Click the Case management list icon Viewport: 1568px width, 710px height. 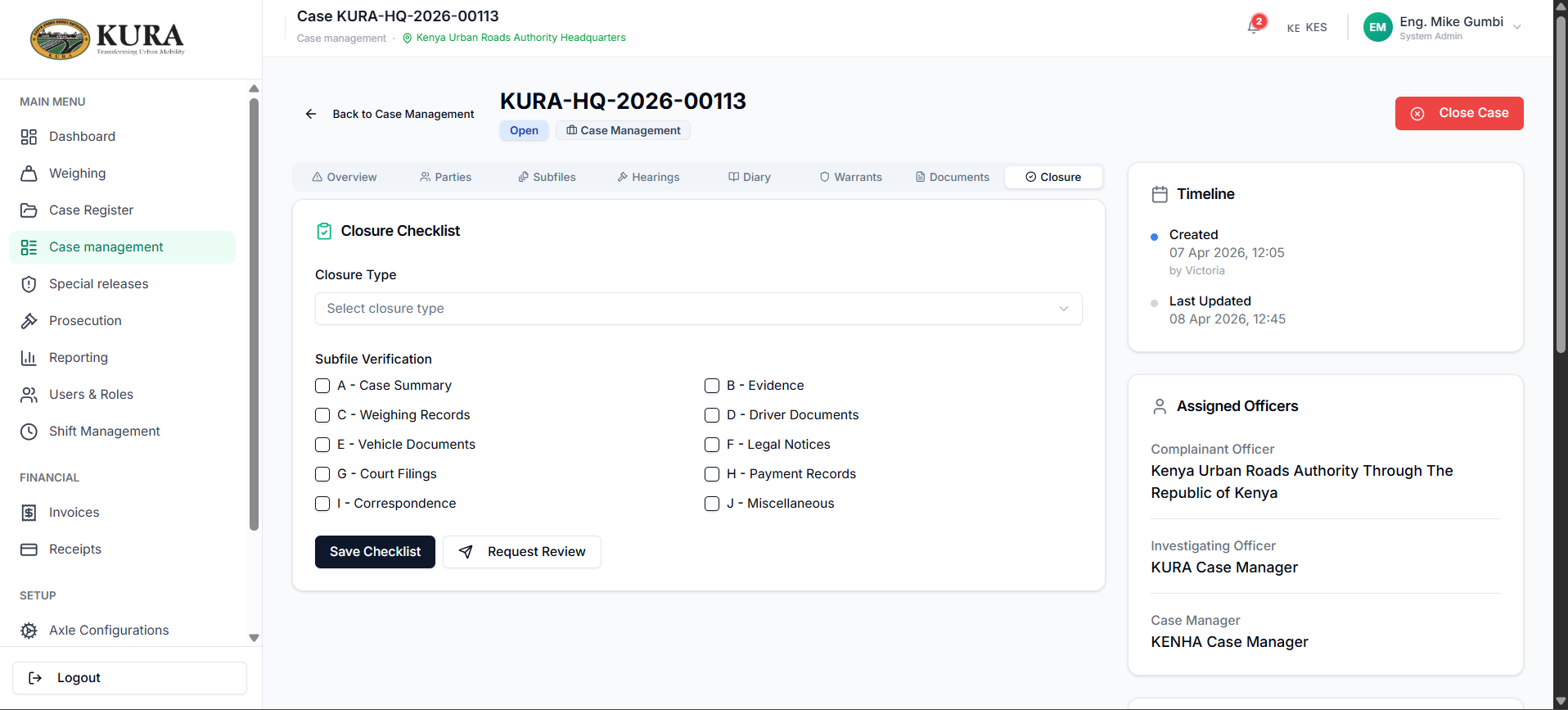[x=29, y=247]
